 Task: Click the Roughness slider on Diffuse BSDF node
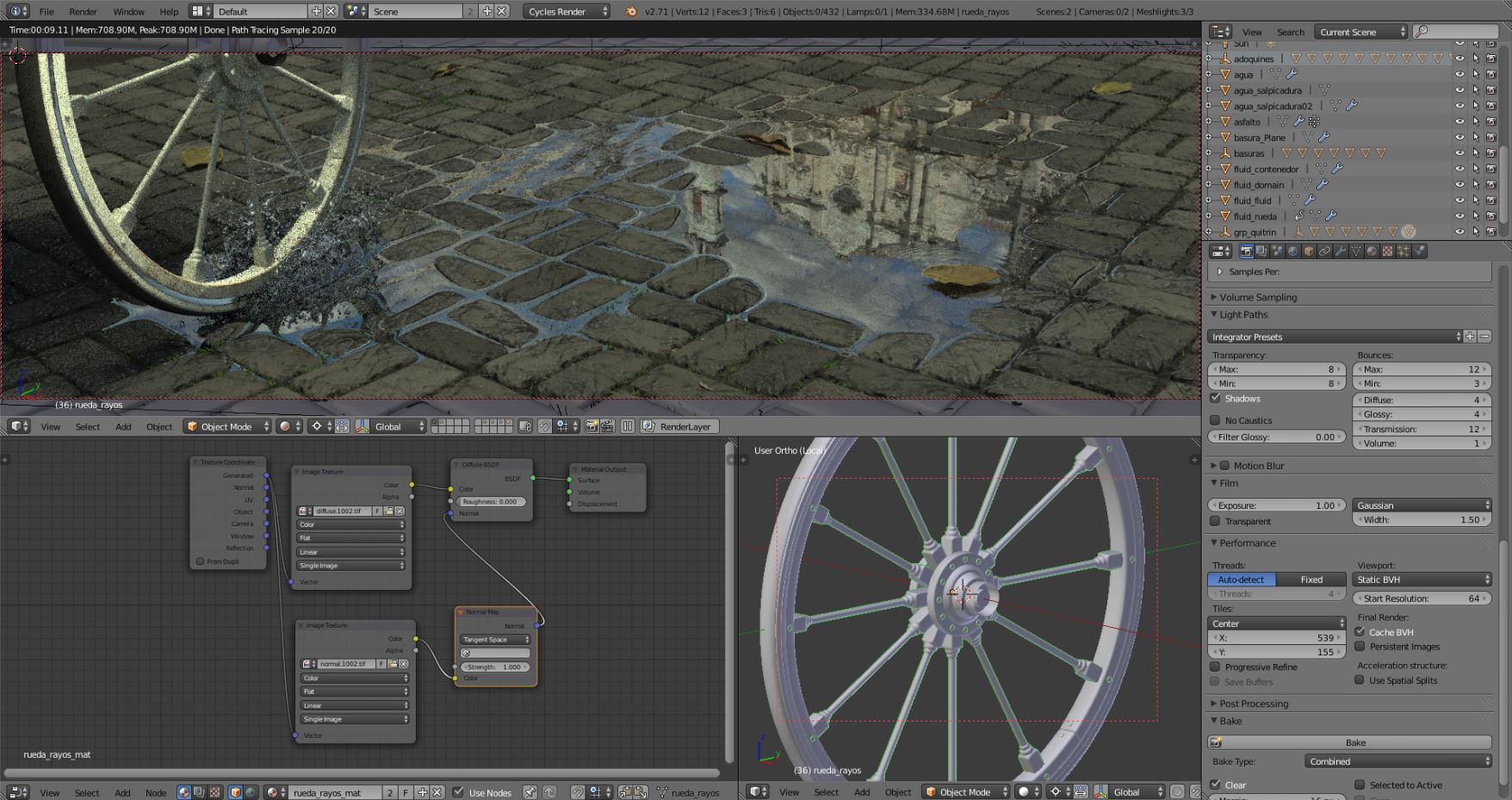pos(492,501)
